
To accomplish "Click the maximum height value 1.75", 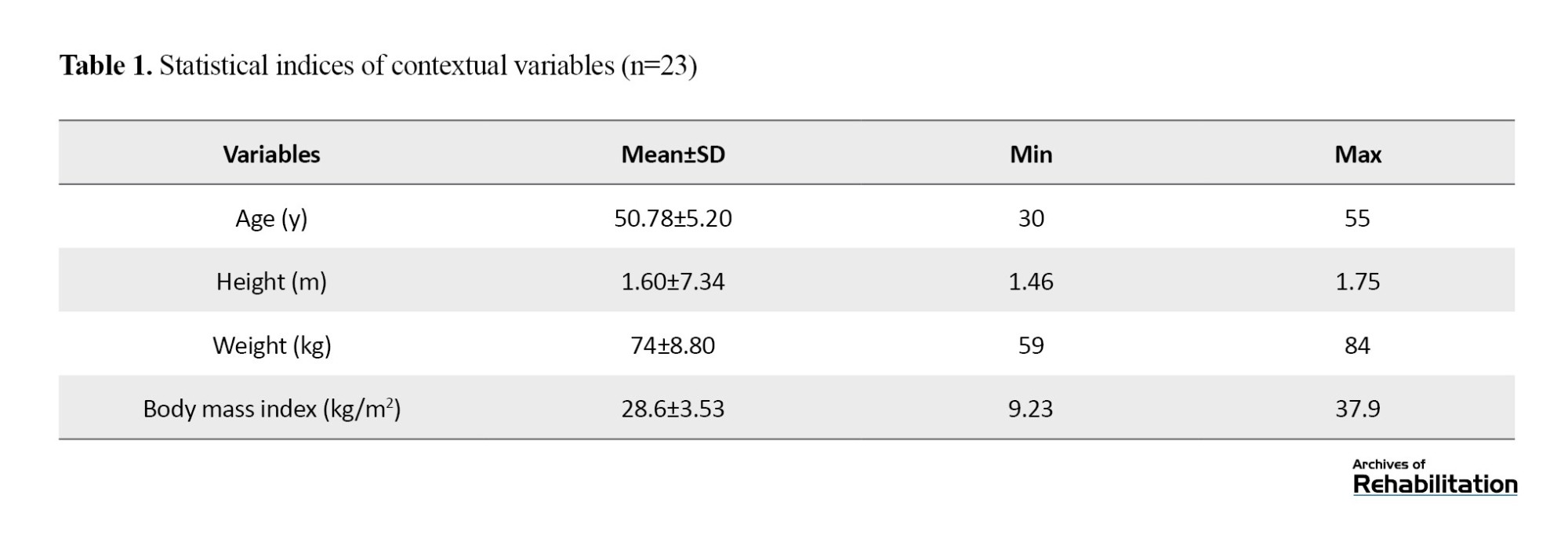I will pyautogui.click(x=1358, y=282).
